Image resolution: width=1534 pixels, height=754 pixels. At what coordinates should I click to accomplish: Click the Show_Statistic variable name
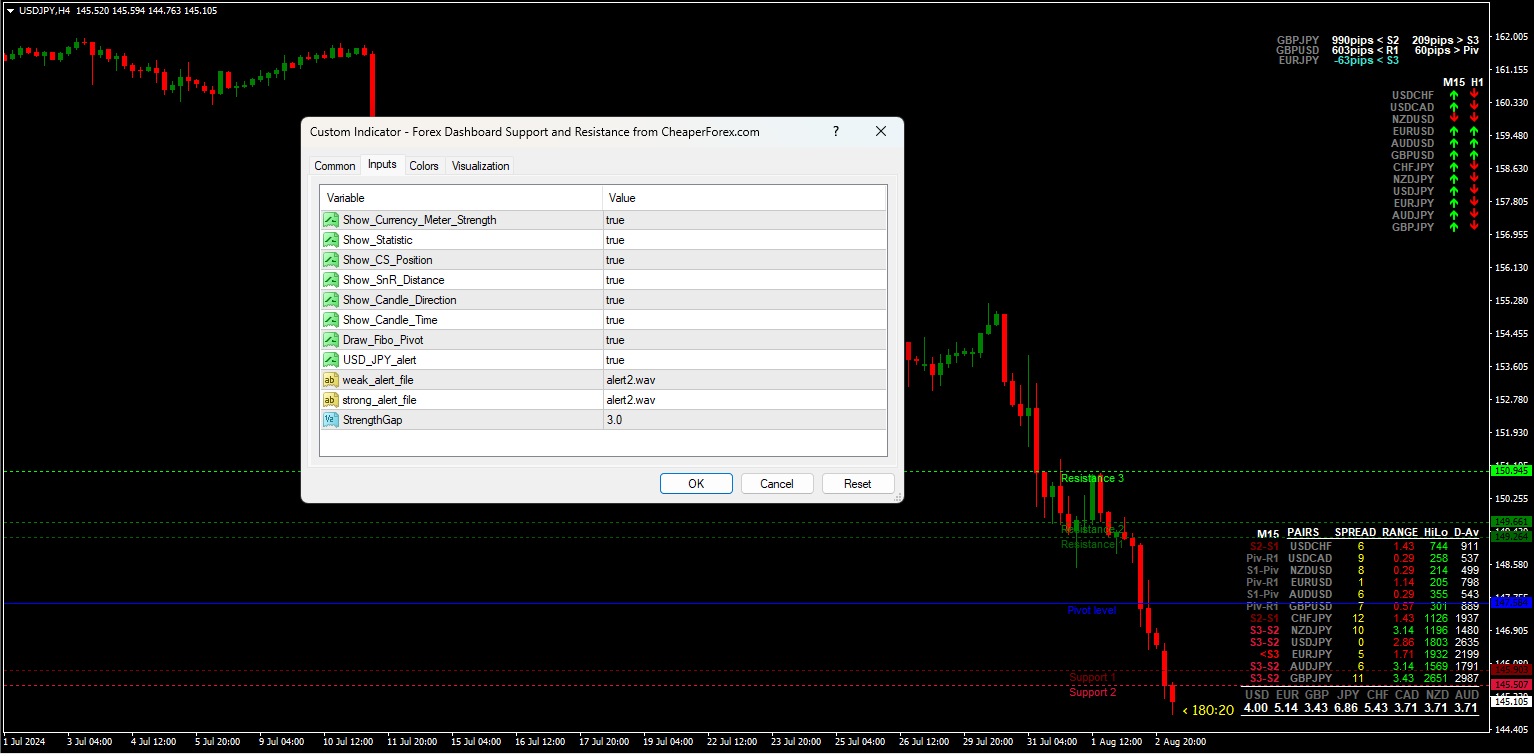[x=377, y=240]
